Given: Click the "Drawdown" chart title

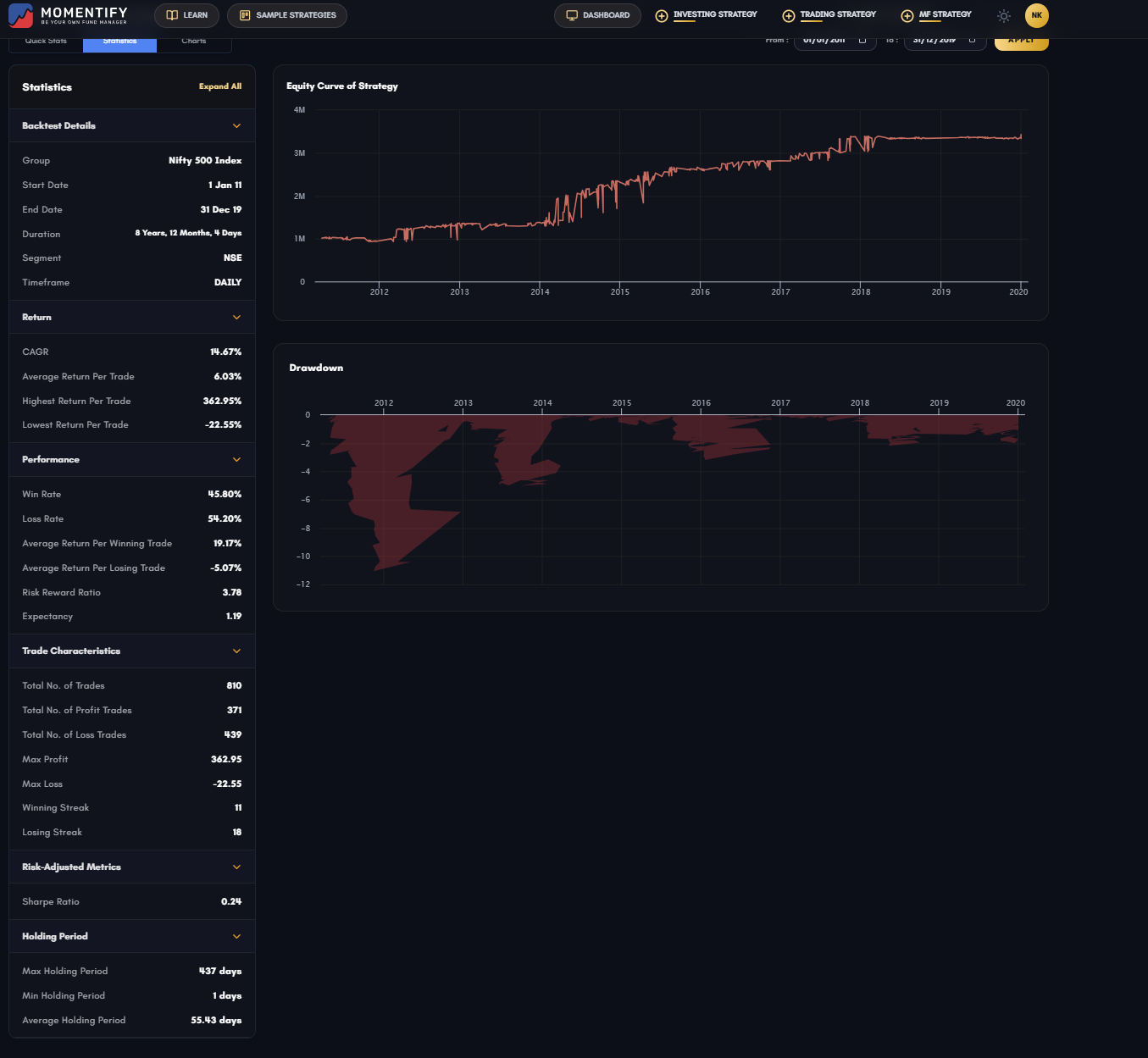Looking at the screenshot, I should point(316,368).
